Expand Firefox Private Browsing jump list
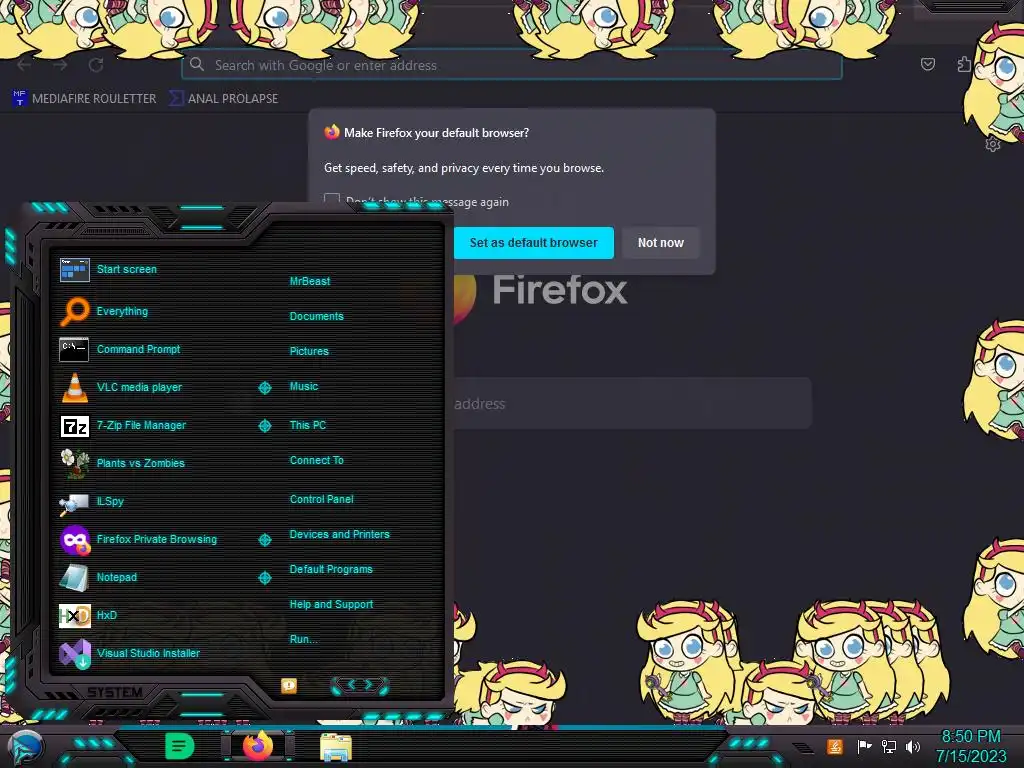 click(x=264, y=539)
